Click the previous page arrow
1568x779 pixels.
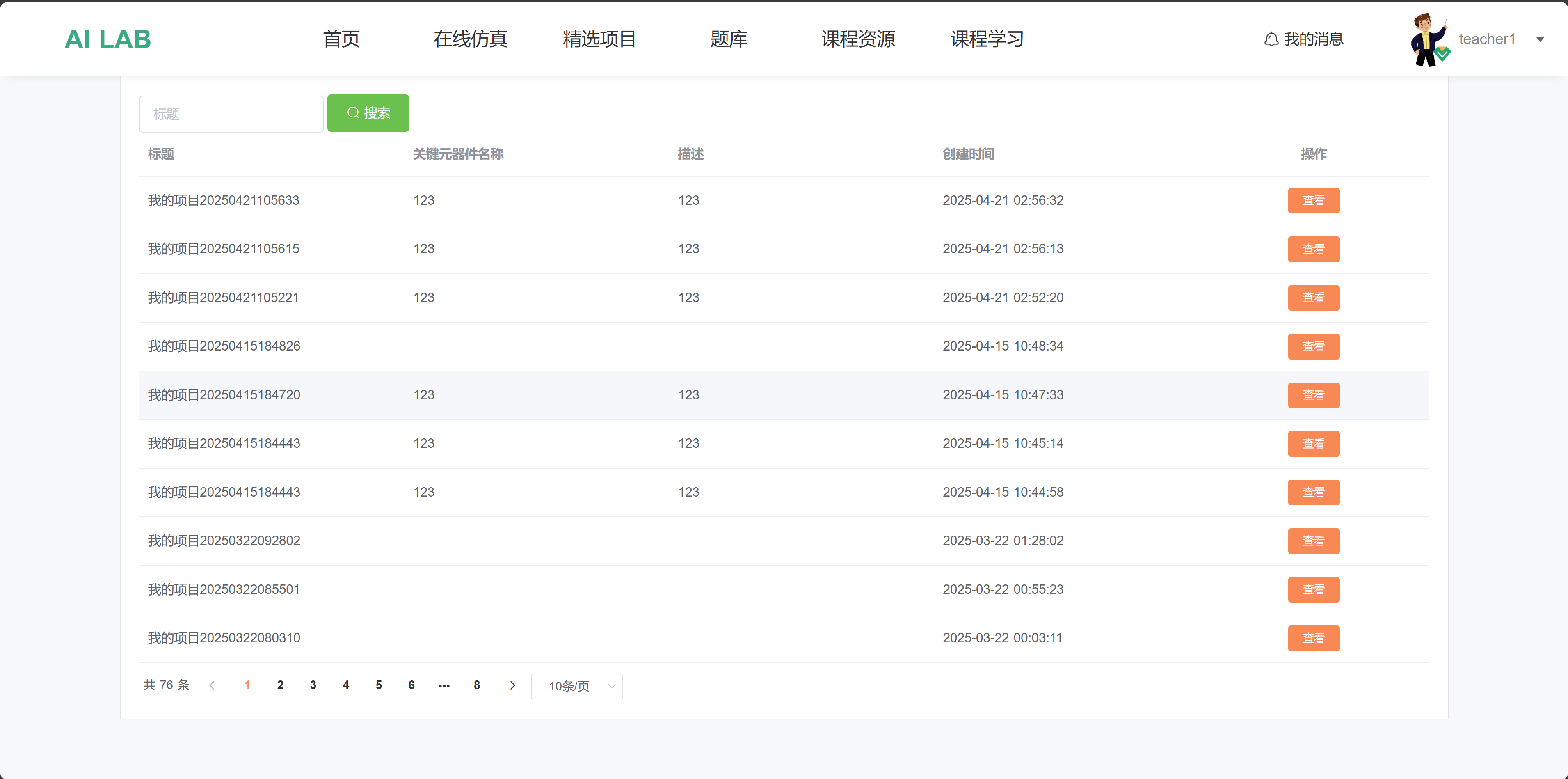click(x=213, y=685)
